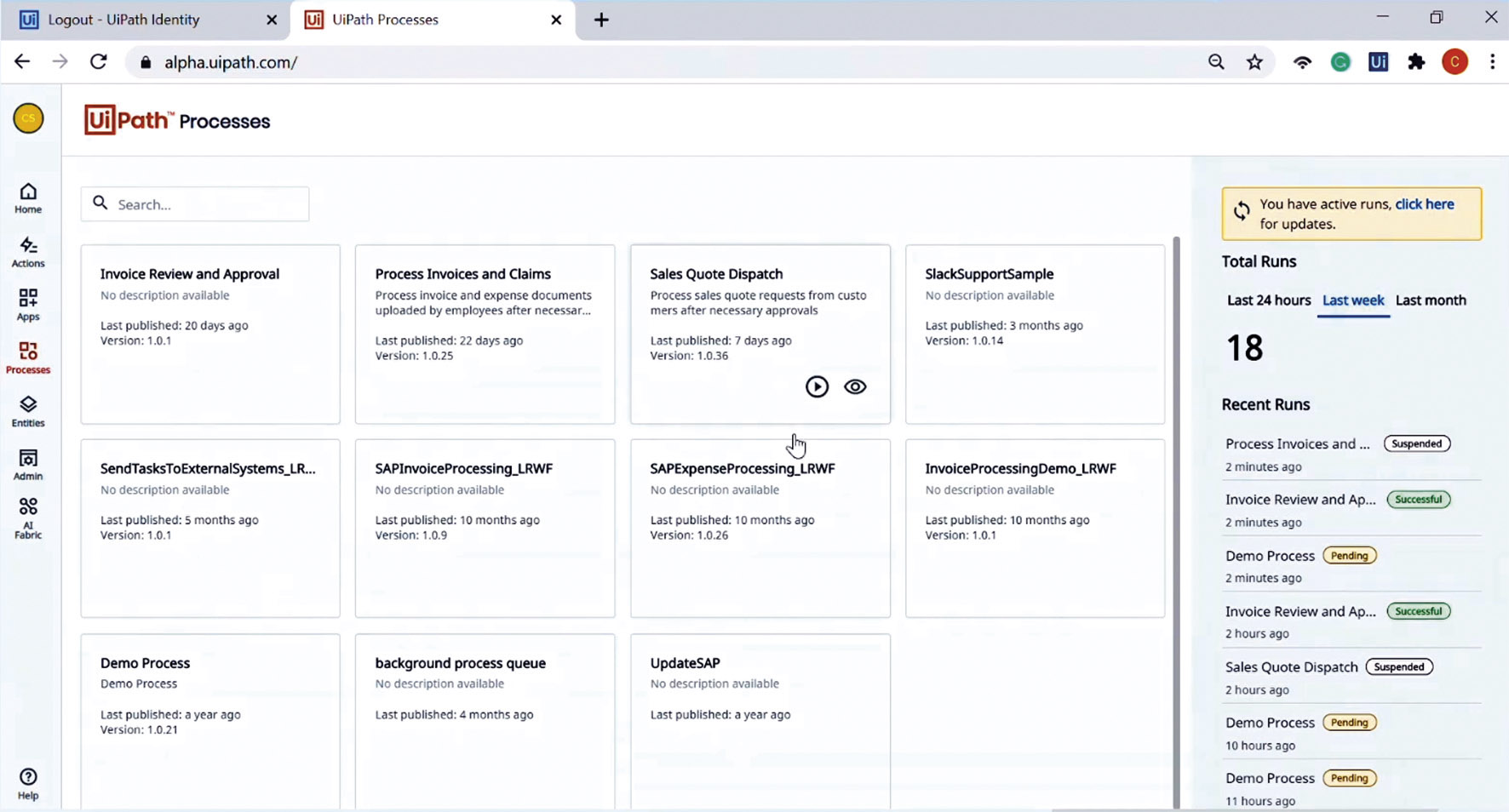Click the refresh icon in active runs banner
The image size is (1509, 812).
click(x=1242, y=210)
